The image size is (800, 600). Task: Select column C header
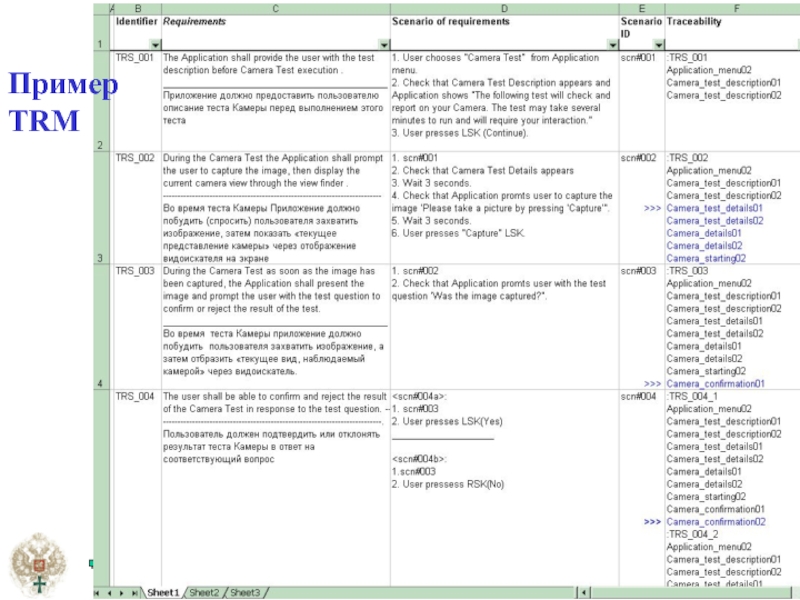point(275,8)
